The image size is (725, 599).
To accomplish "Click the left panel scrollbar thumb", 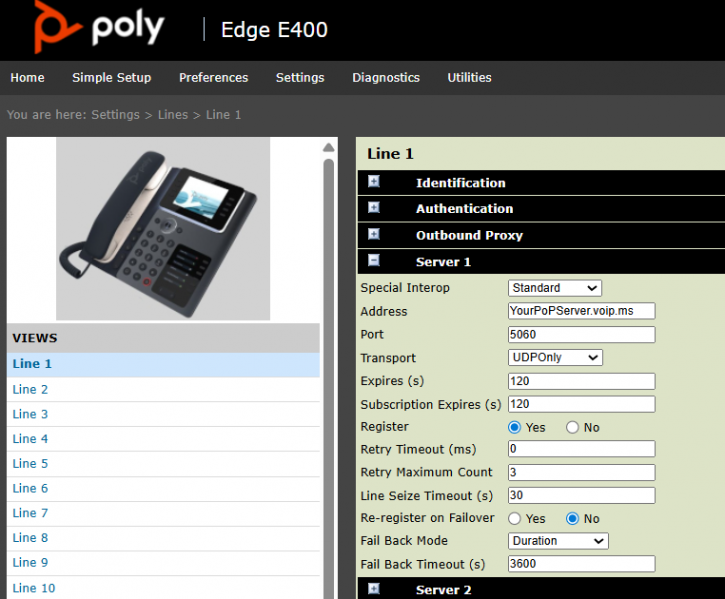I will click(329, 379).
